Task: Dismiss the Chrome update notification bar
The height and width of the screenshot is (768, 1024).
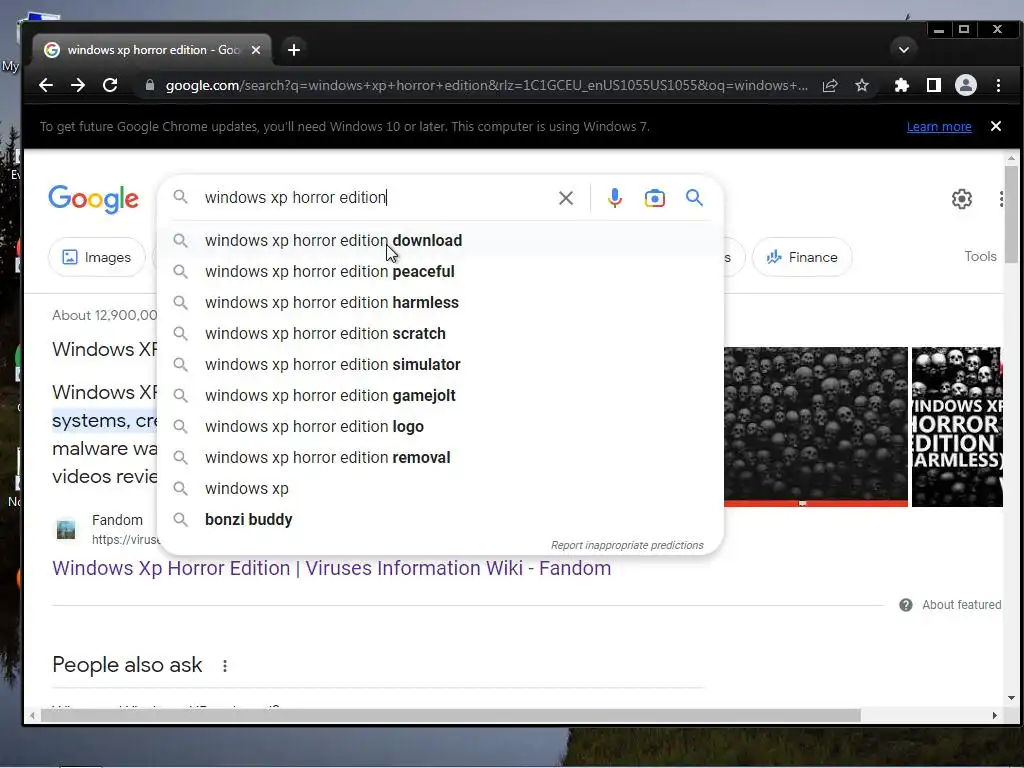Action: (x=996, y=126)
